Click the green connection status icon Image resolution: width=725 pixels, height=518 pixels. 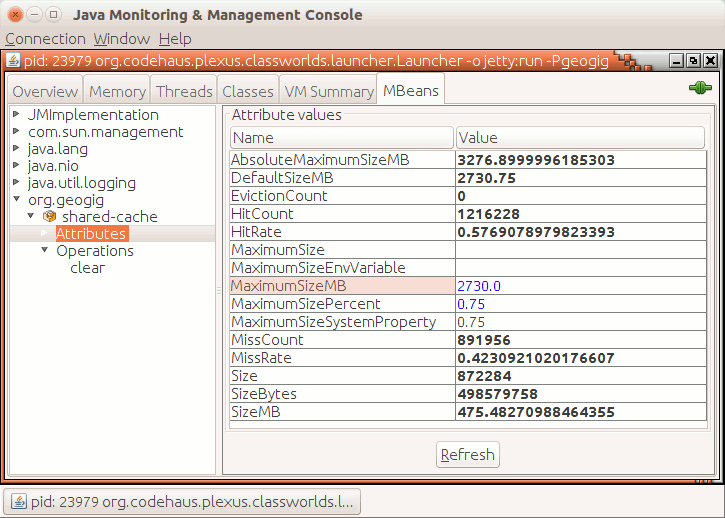(700, 87)
